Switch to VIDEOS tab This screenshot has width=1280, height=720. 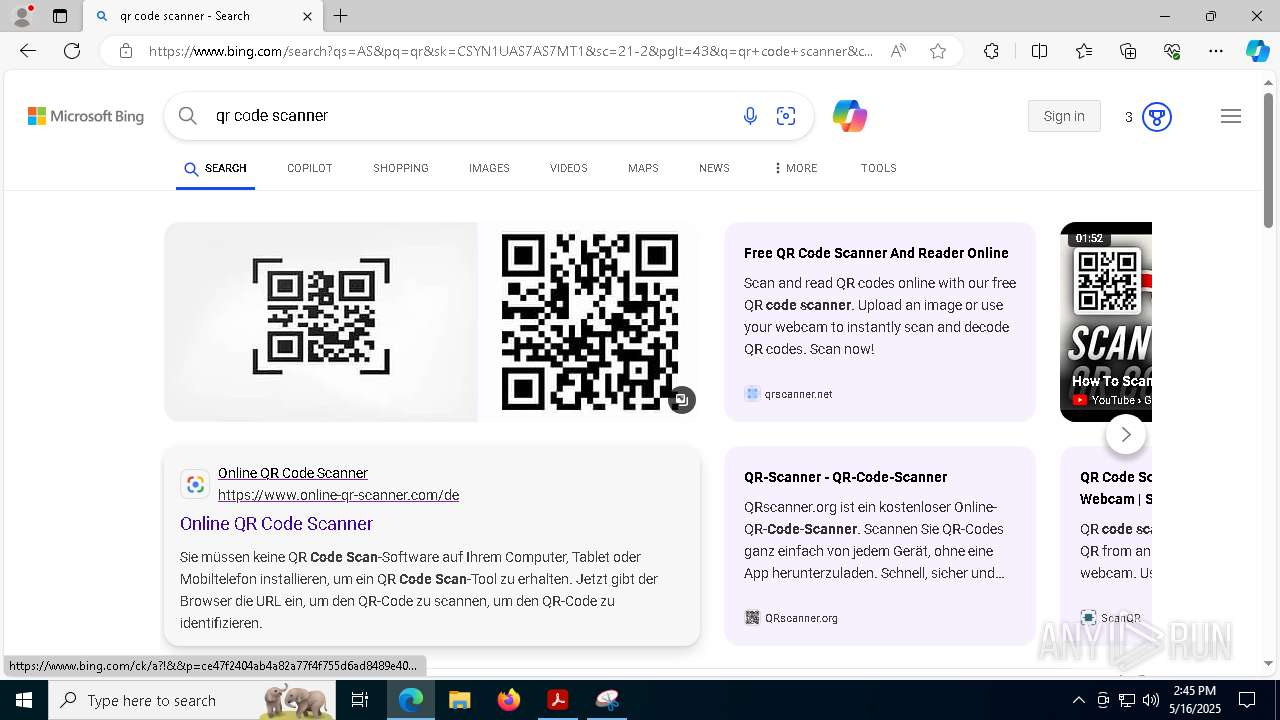pos(569,168)
